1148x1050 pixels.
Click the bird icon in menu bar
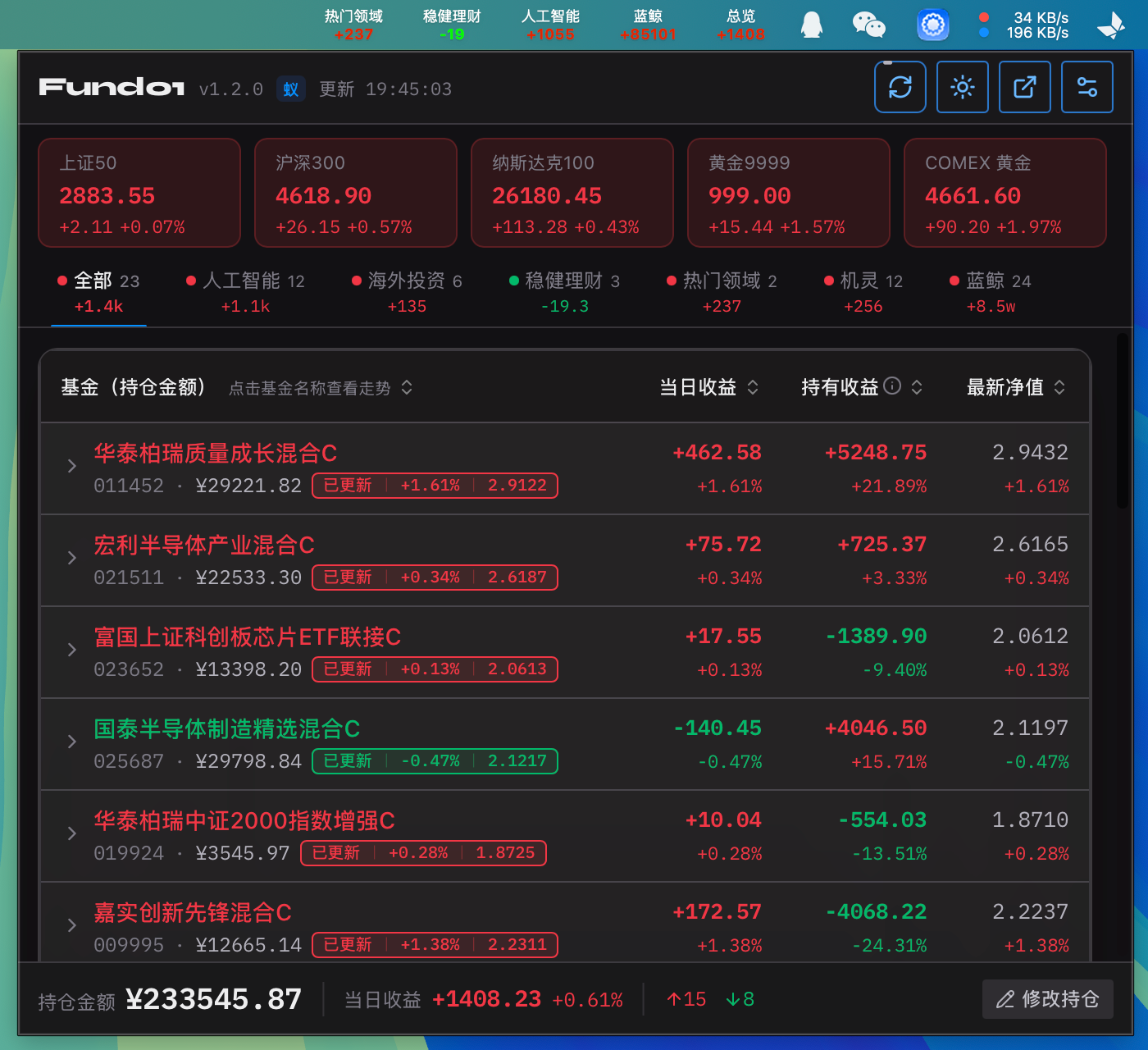coord(1112,25)
